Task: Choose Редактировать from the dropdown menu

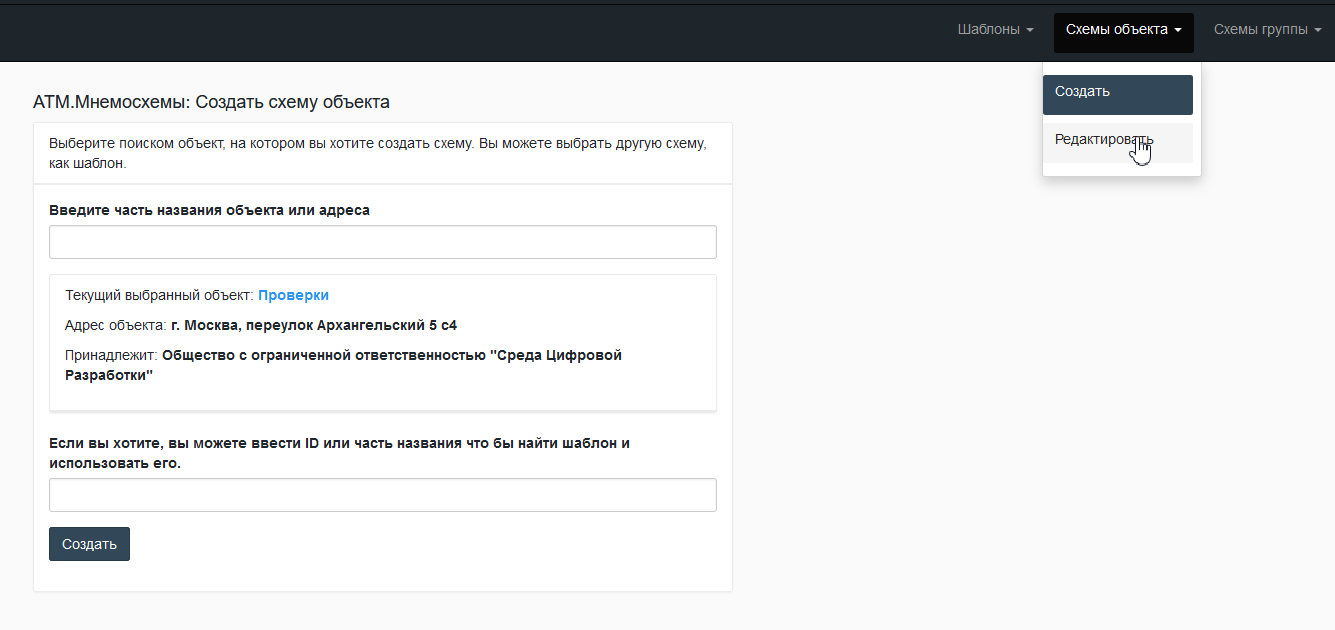Action: [1103, 140]
